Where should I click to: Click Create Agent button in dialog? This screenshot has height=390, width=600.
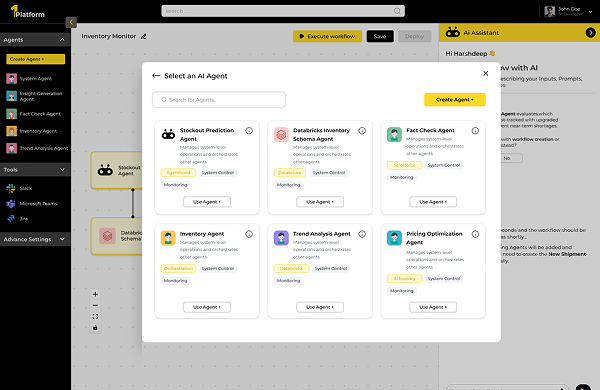[455, 100]
